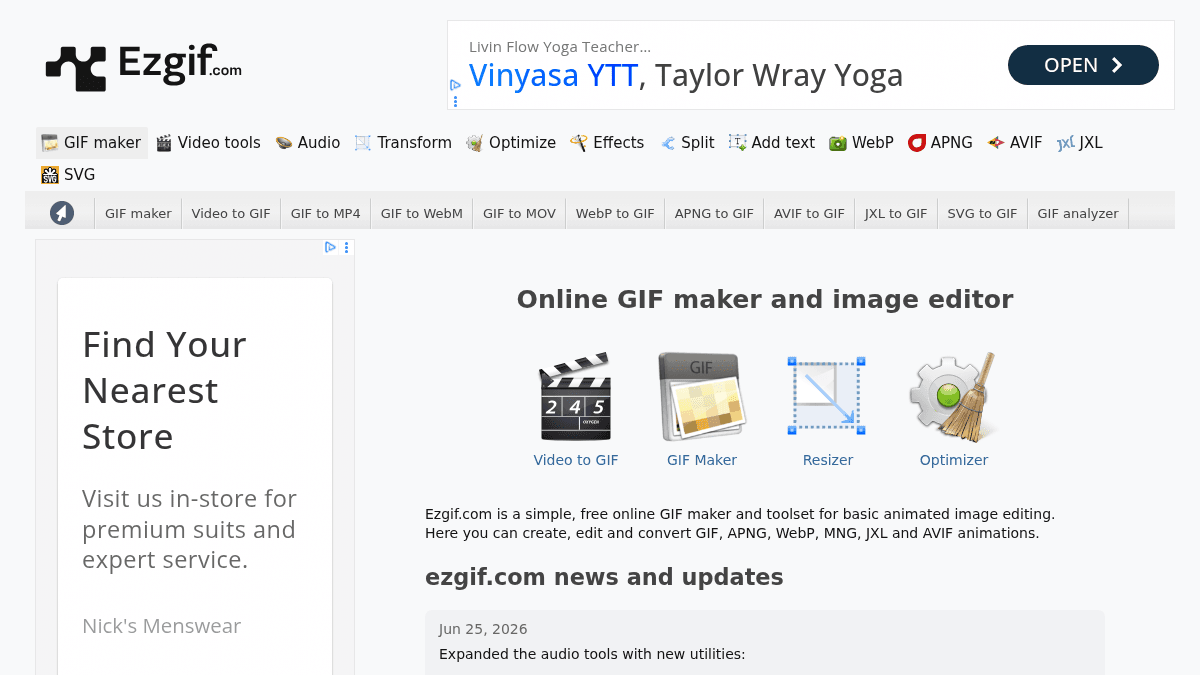
Task: Click the Nick's Menswear ad text
Action: tap(162, 626)
